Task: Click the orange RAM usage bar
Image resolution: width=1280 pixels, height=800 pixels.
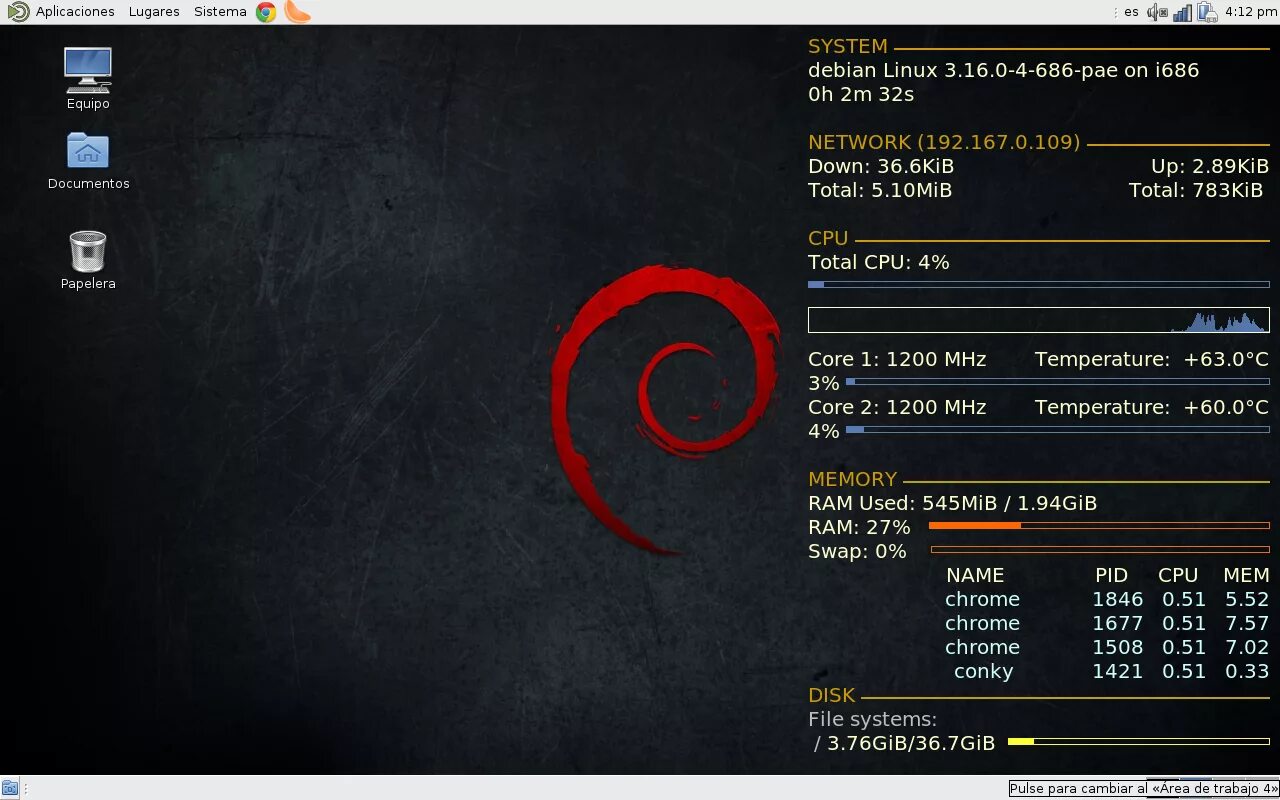Action: pyautogui.click(x=1099, y=526)
